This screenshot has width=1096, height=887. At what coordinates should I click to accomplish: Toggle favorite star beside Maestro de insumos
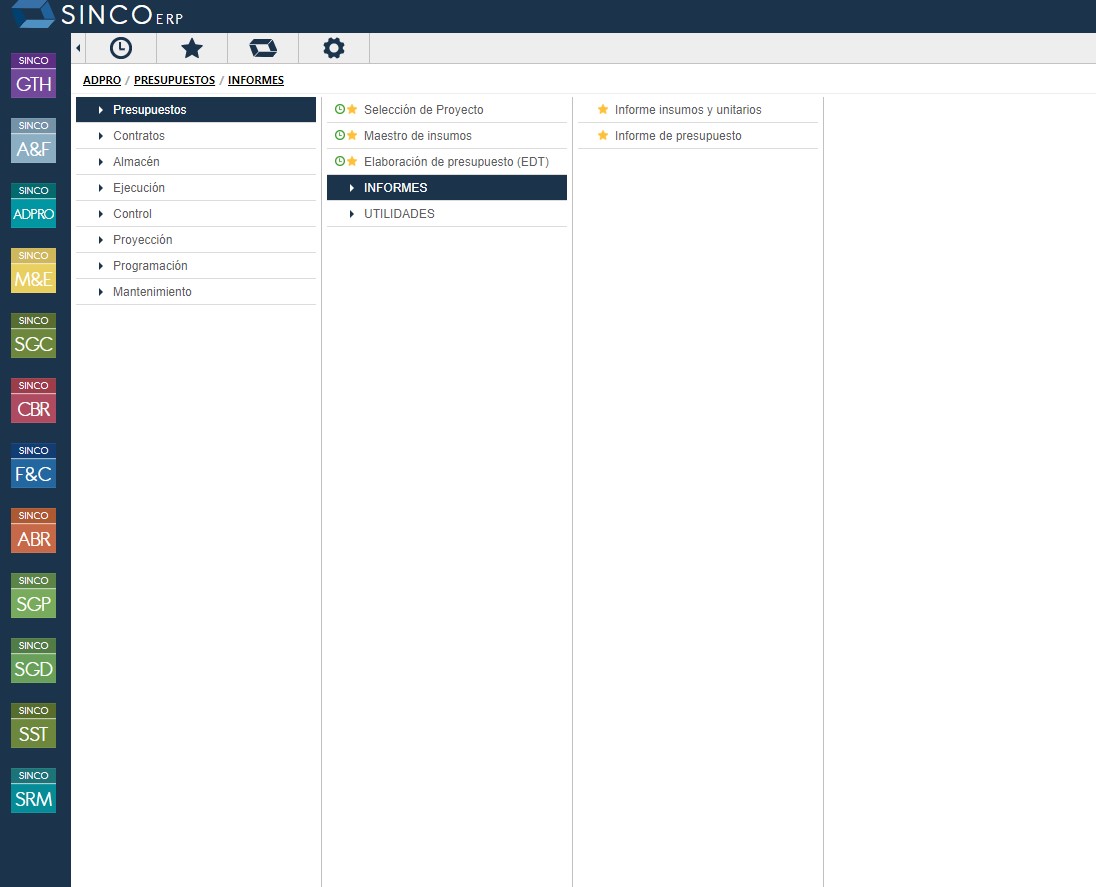(351, 135)
